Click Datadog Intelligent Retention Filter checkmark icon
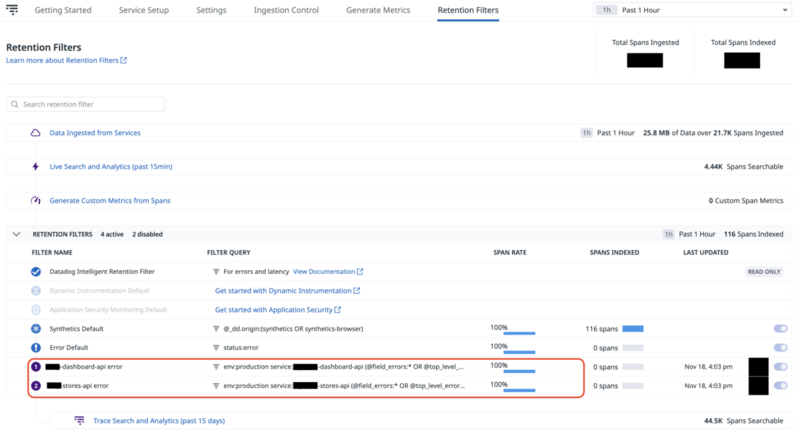 click(x=36, y=271)
